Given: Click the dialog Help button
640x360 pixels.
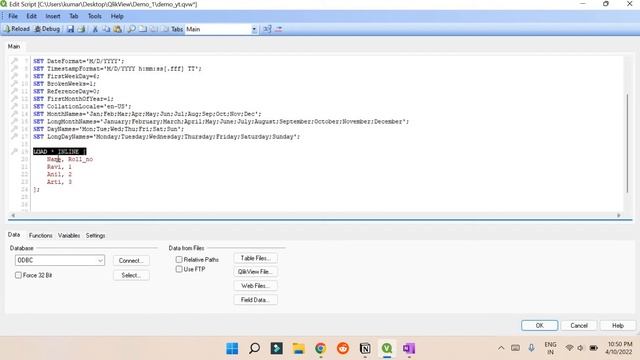Looking at the screenshot, I should (618, 325).
